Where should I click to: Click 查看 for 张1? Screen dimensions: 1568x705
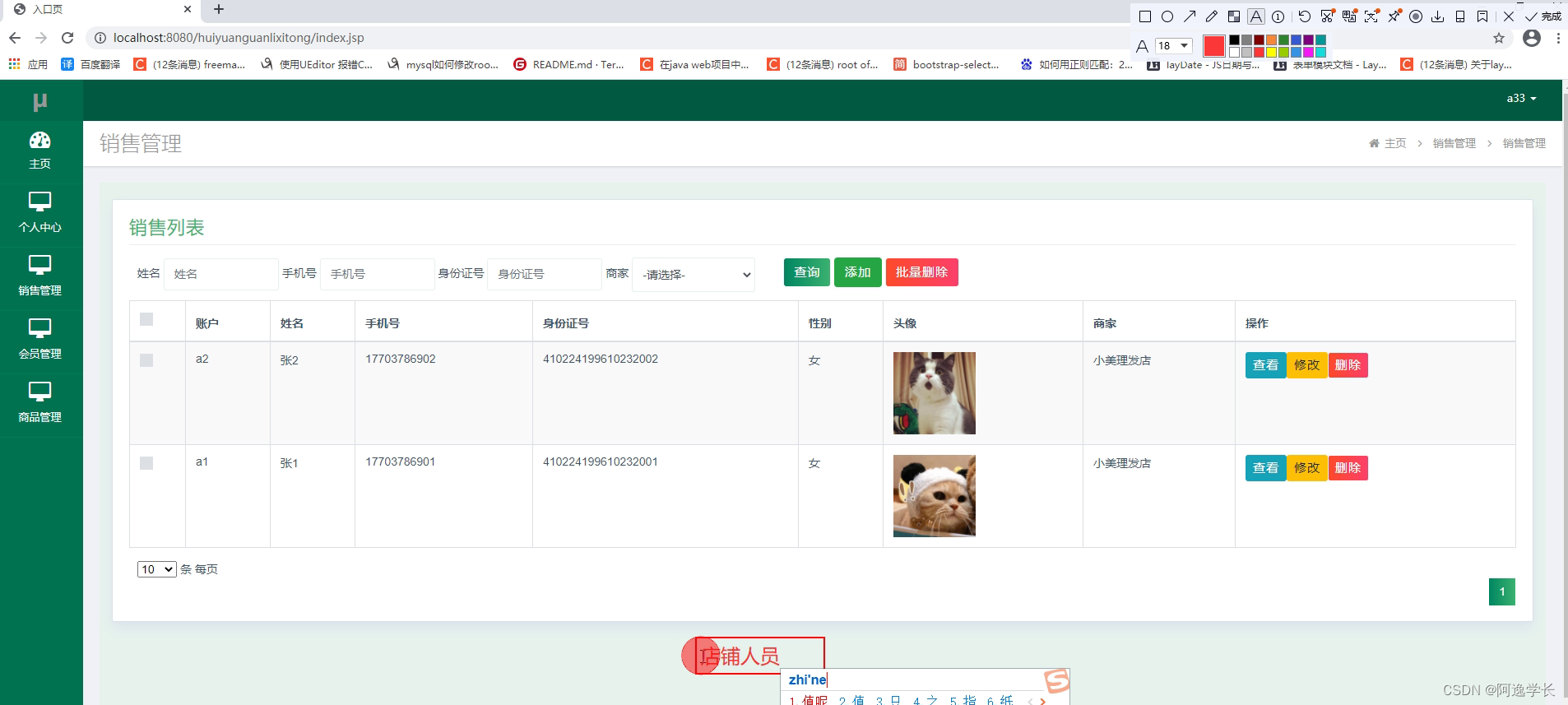(1265, 468)
